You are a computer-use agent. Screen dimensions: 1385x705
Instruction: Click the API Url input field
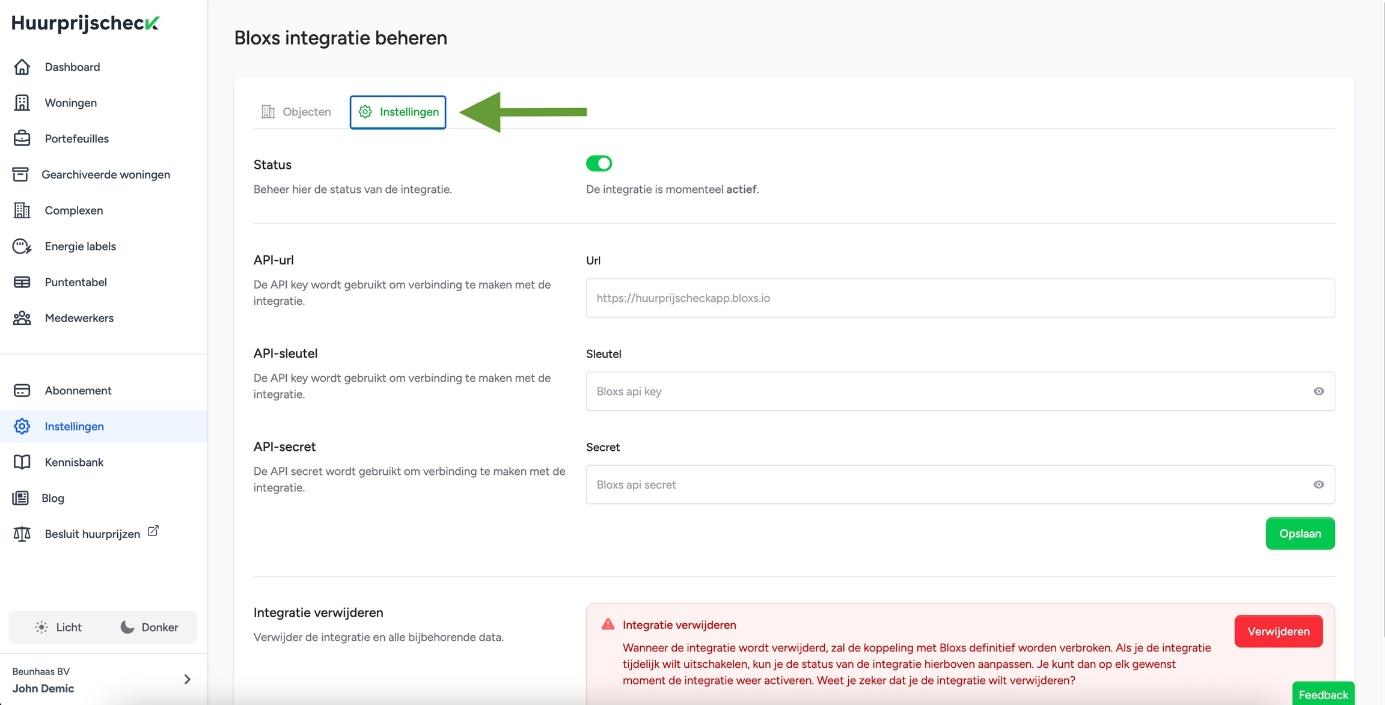[x=959, y=298]
